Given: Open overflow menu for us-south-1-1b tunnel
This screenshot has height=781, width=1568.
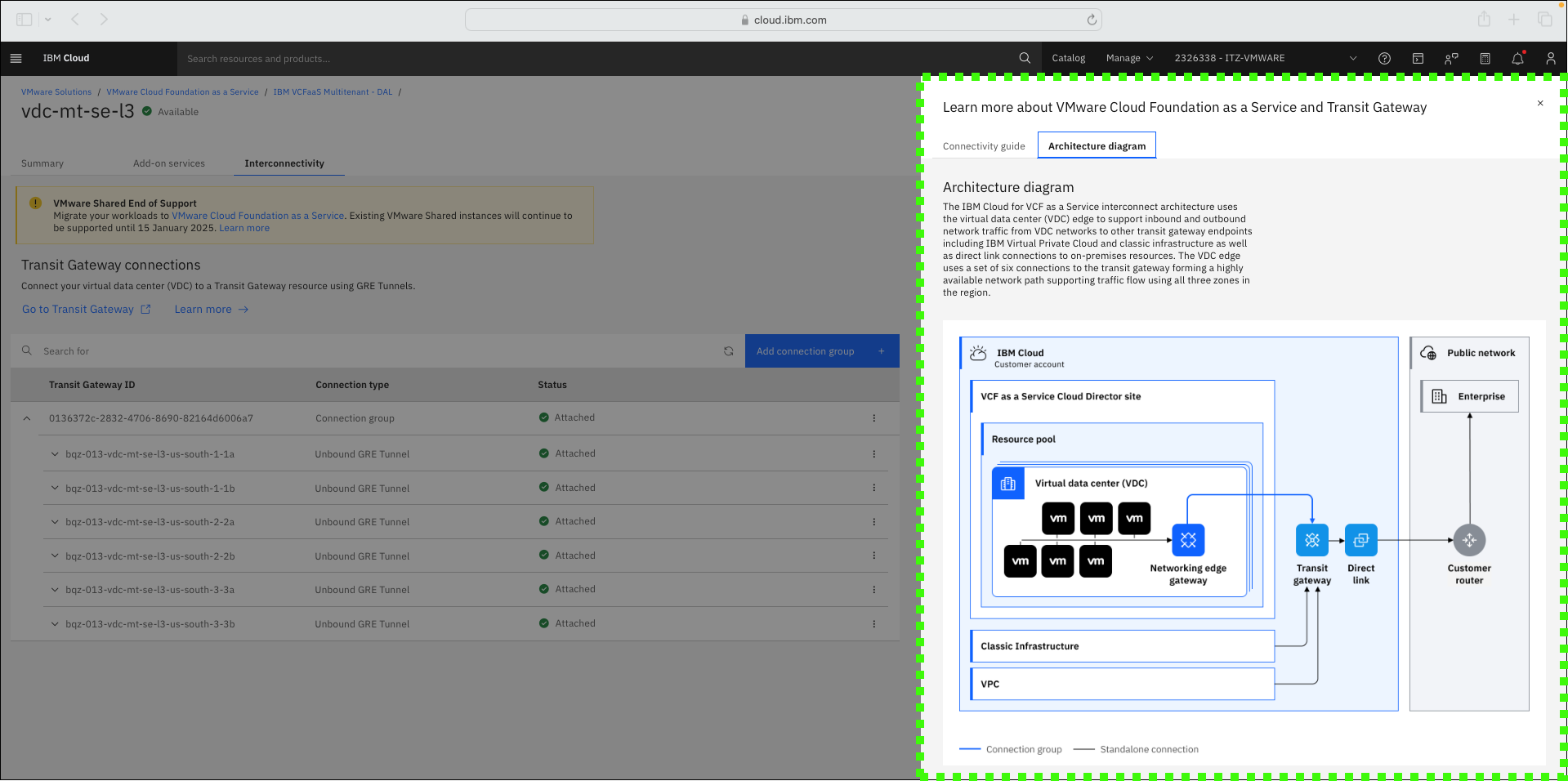Looking at the screenshot, I should click(x=873, y=488).
